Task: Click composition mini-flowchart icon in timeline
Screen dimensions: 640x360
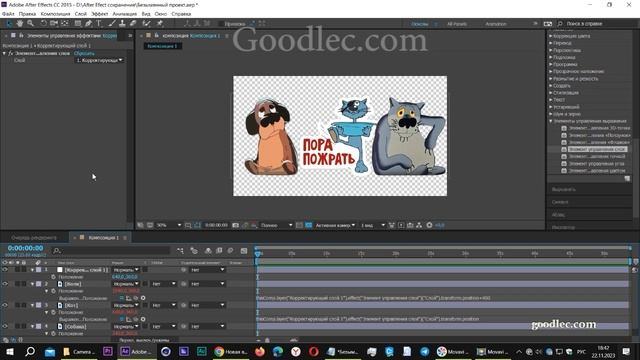Action: [x=180, y=251]
